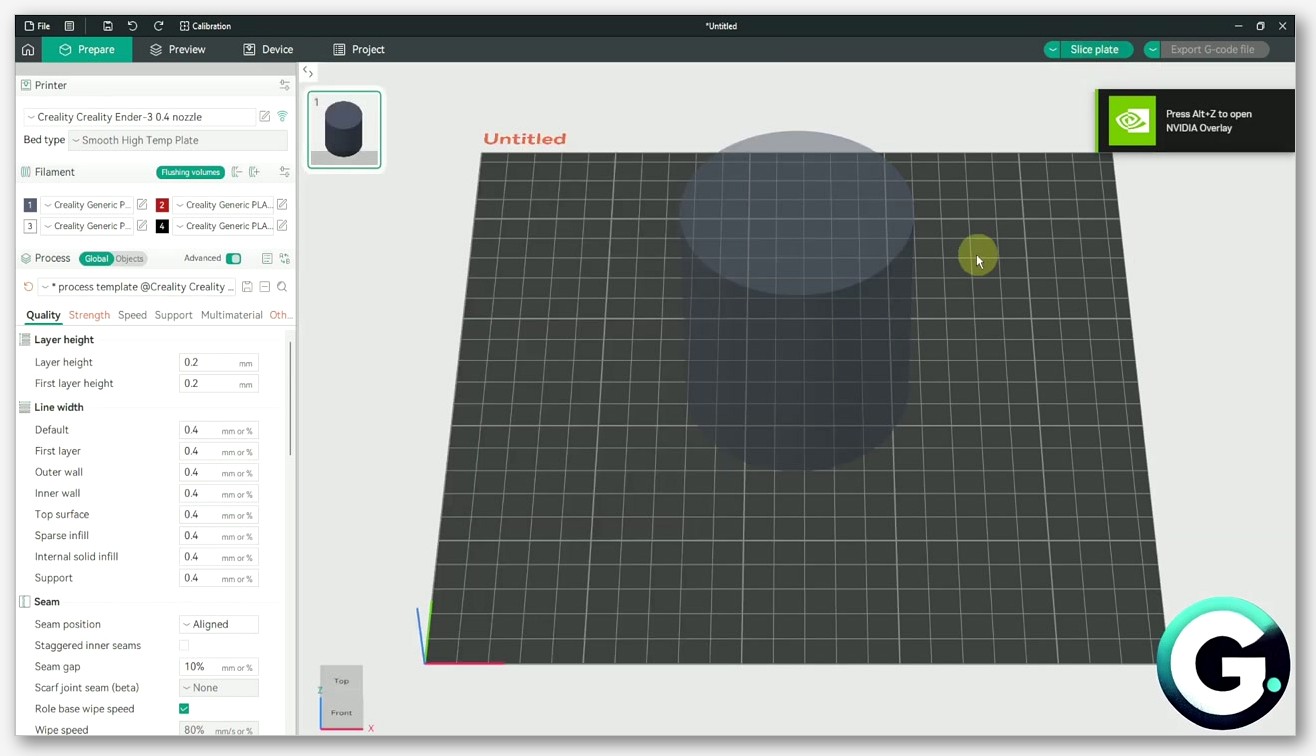
Task: Open the File menu
Action: point(37,26)
